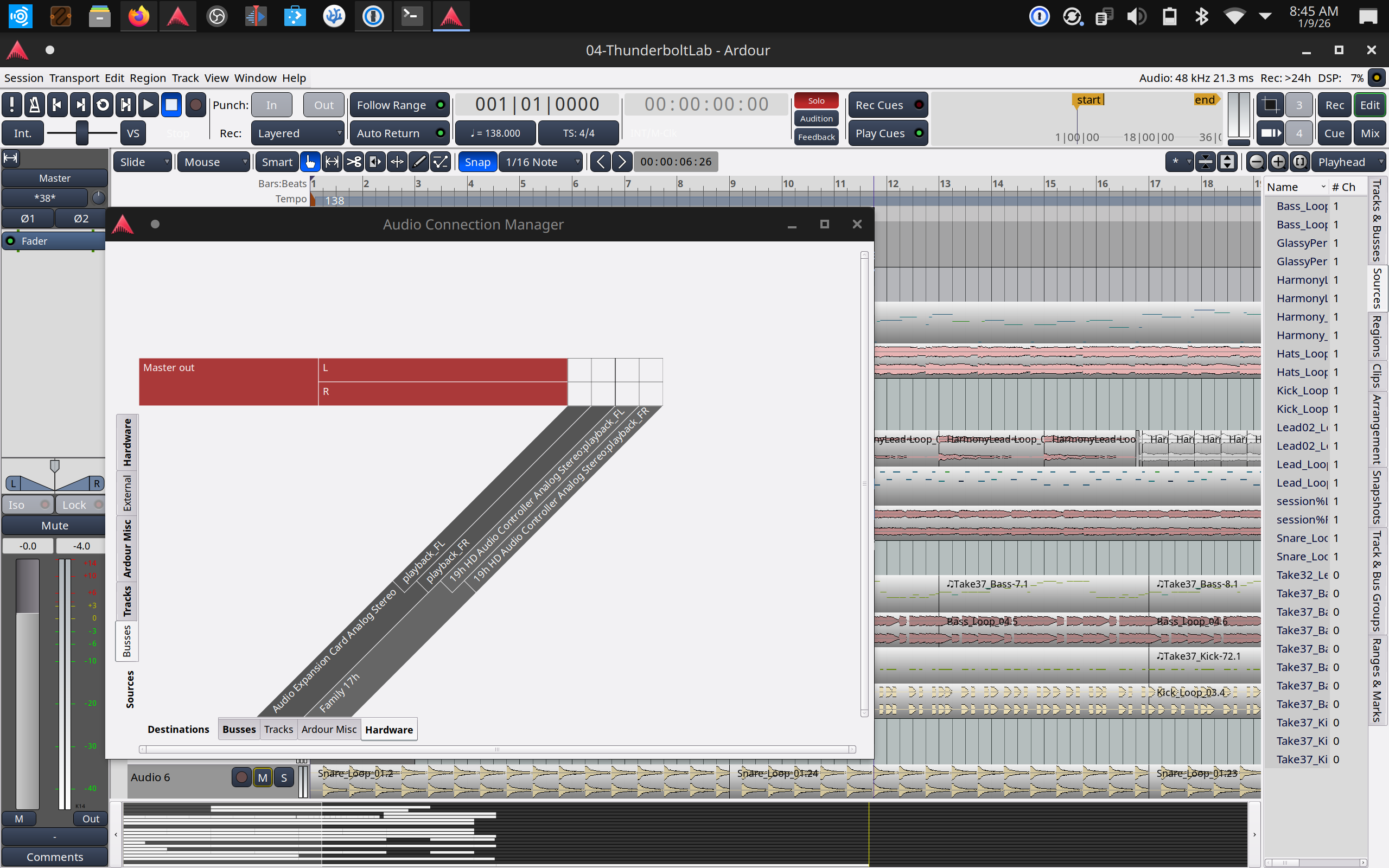The height and width of the screenshot is (868, 1389).
Task: Open the Transport menu
Action: pyautogui.click(x=73, y=78)
